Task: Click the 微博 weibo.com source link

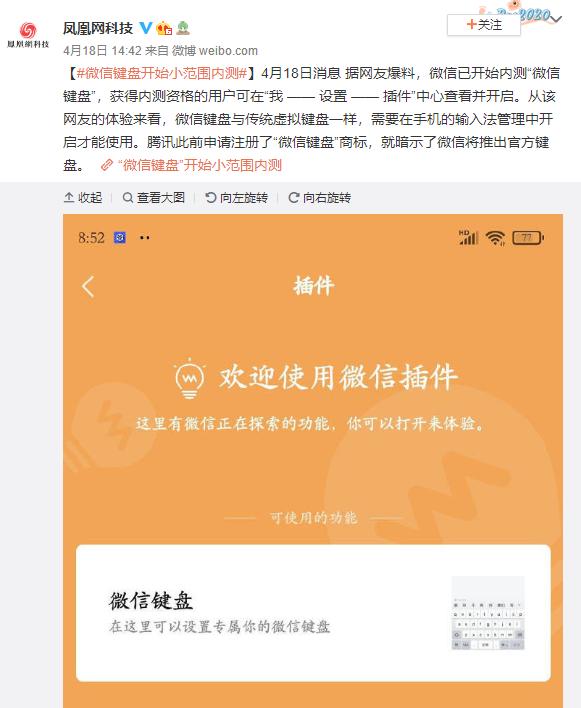Action: tap(214, 51)
